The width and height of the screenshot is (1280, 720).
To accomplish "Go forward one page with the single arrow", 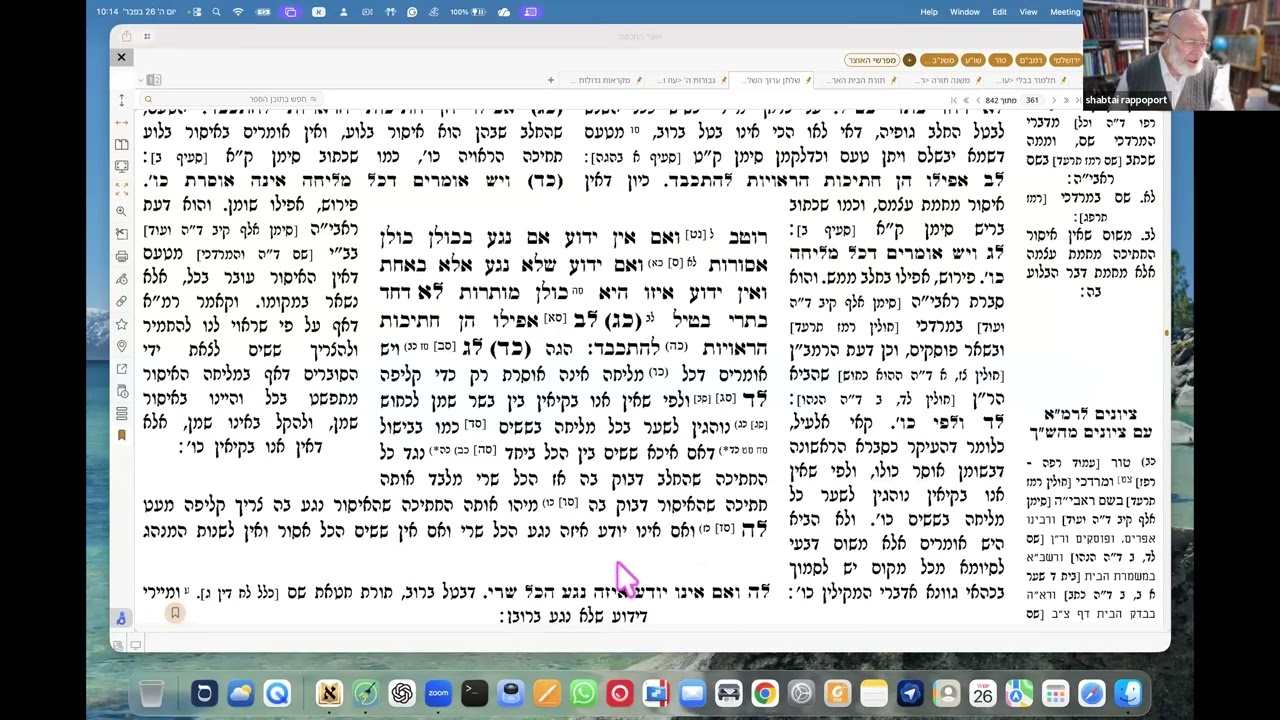I will (978, 100).
